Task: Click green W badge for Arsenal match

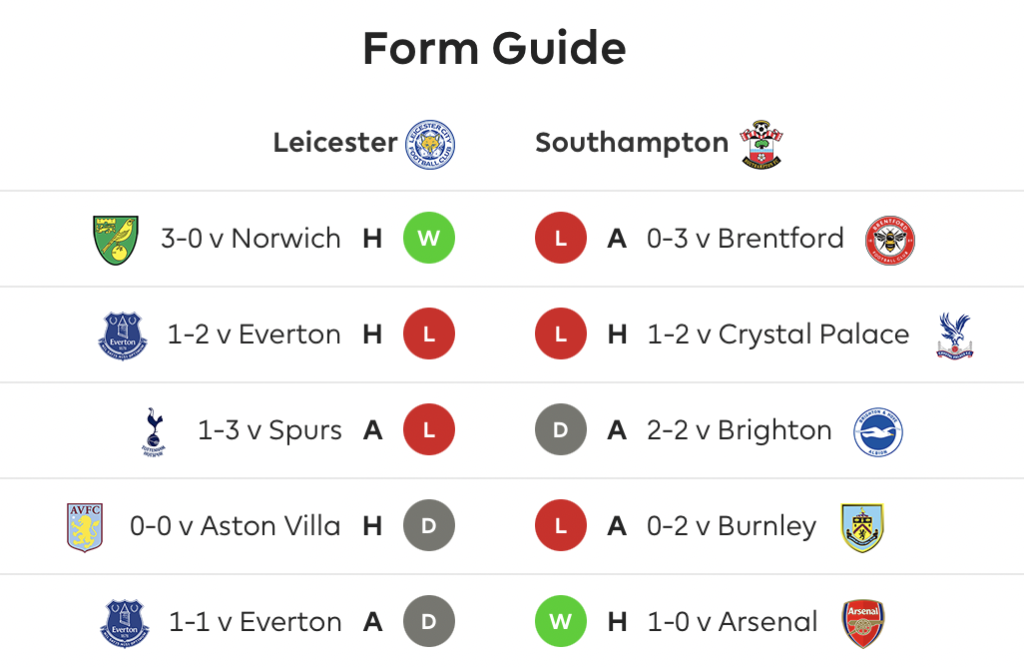Action: [x=560, y=621]
